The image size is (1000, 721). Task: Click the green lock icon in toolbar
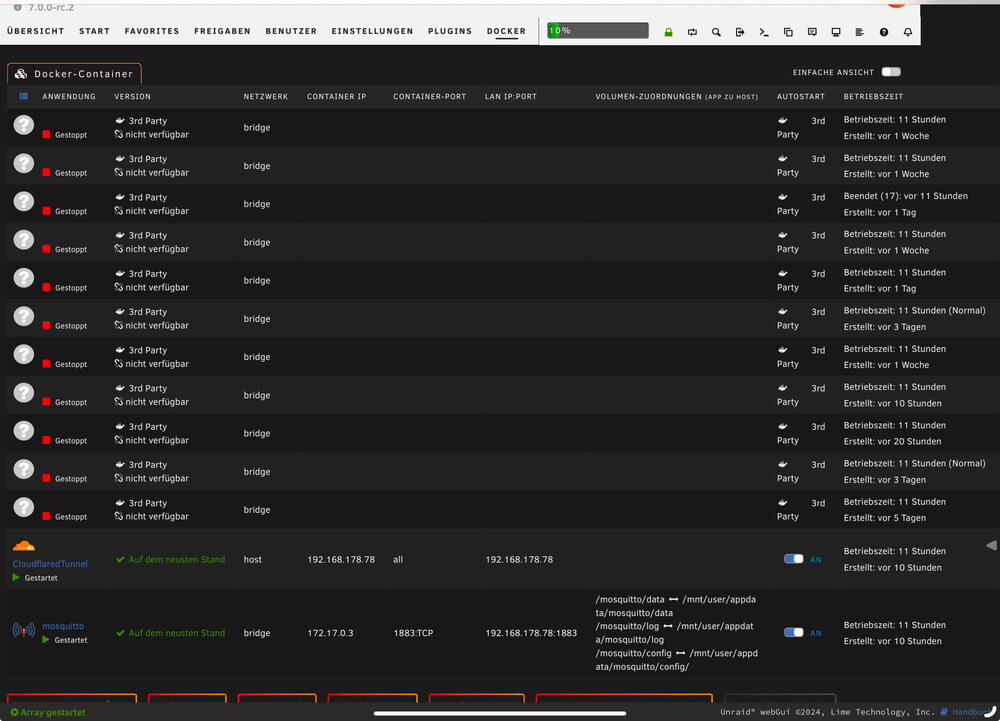coord(668,32)
